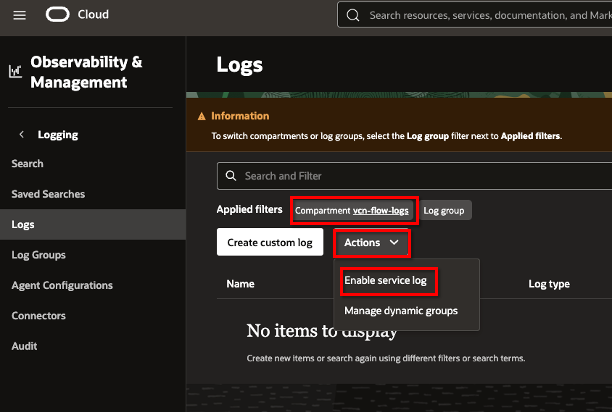Click the magnifier icon in top search bar
Screen dimensions: 612x412
point(353,15)
